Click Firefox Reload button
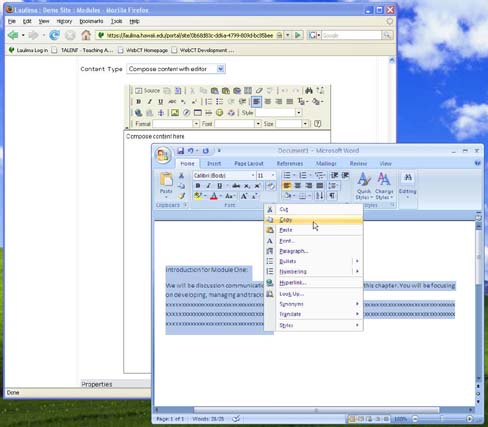 click(x=54, y=35)
